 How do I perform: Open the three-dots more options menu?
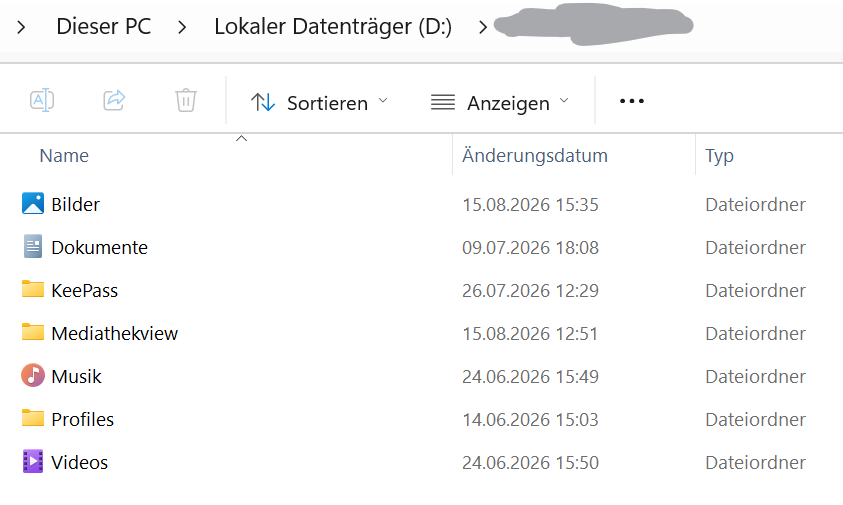(632, 101)
